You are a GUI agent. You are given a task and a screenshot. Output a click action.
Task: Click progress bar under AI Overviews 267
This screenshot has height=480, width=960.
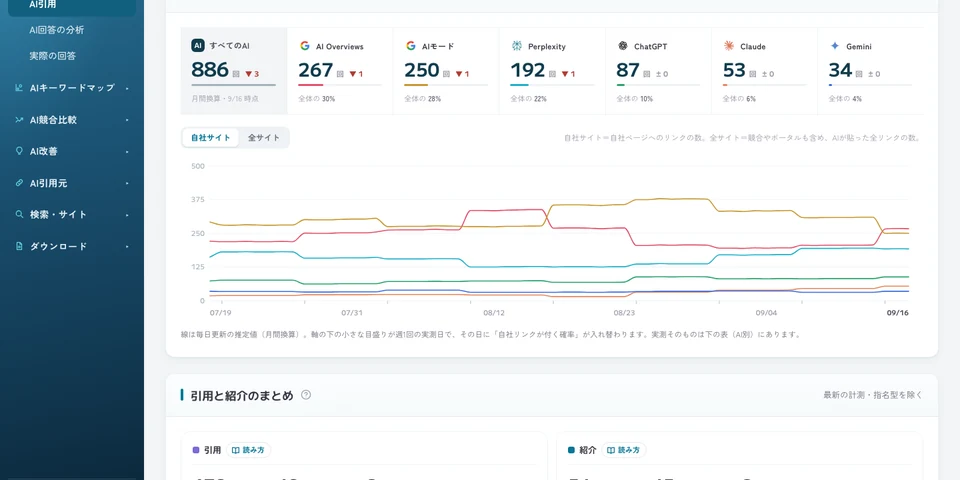click(340, 85)
